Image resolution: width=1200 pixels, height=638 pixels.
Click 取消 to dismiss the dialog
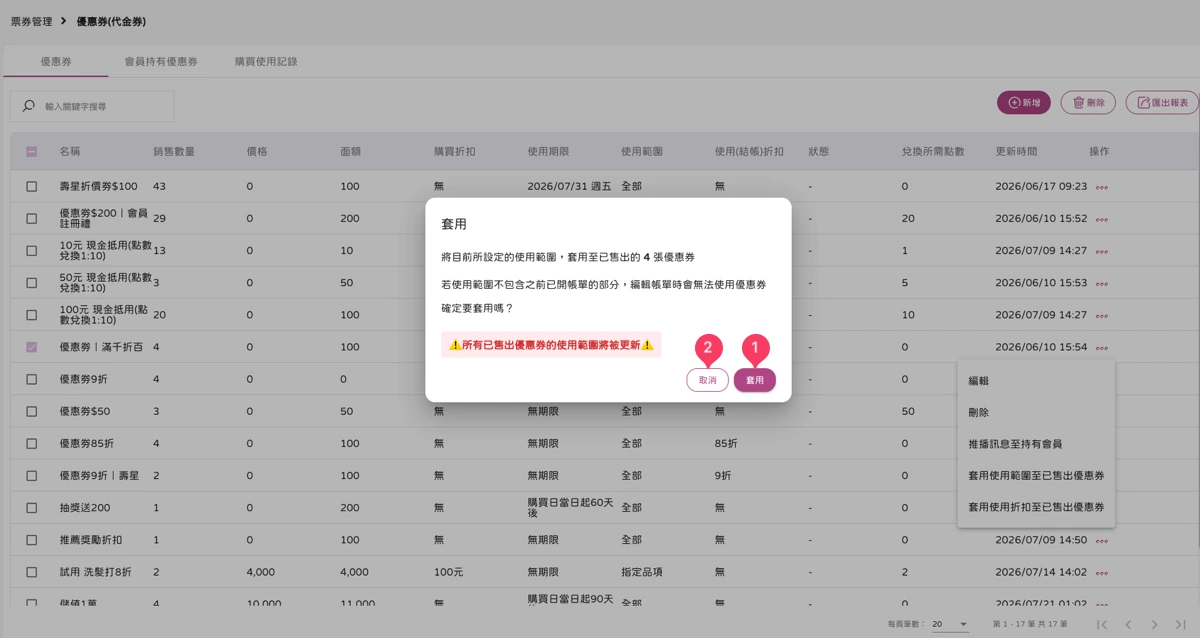coord(708,380)
